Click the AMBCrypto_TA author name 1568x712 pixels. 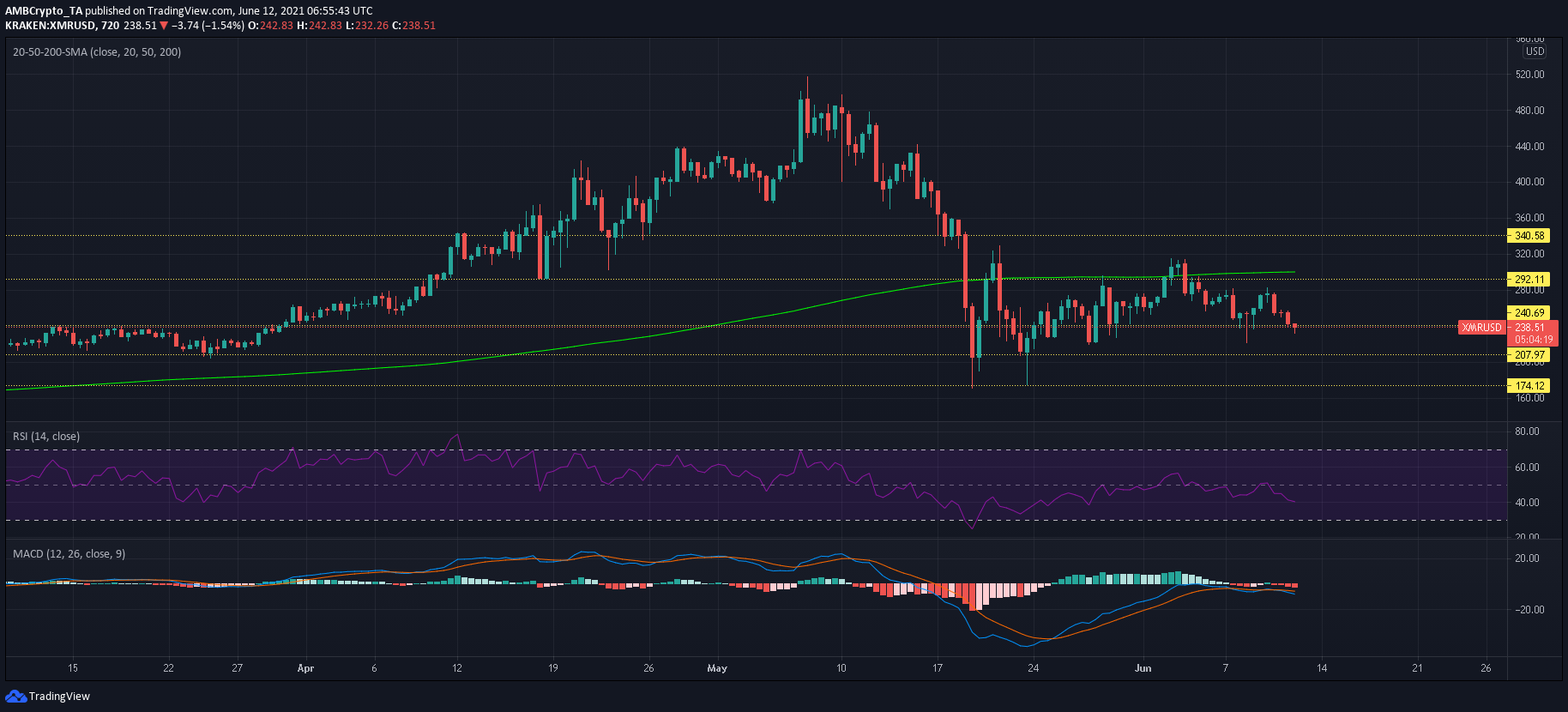pos(44,11)
